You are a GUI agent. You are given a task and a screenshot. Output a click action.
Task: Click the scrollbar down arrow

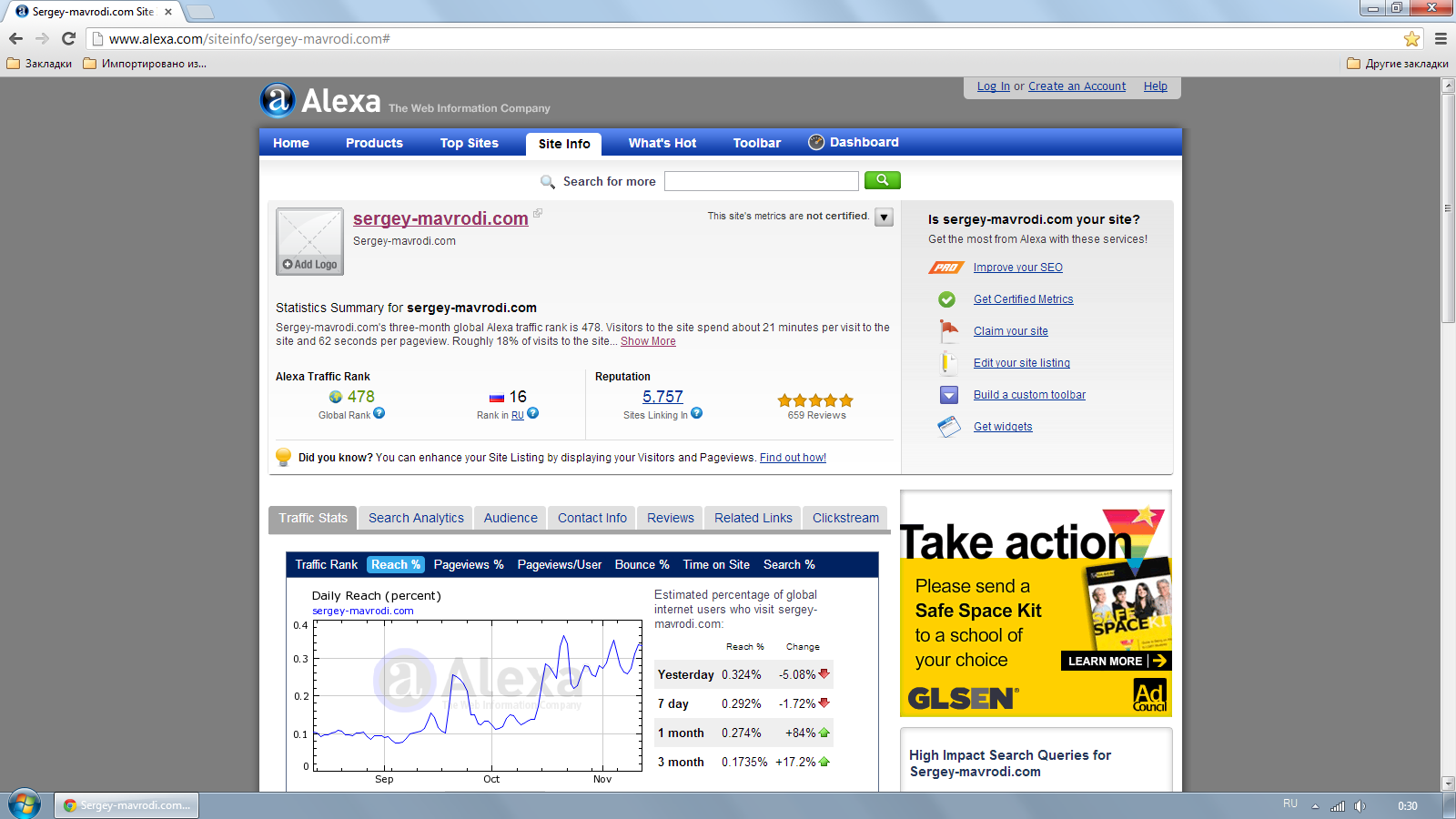pyautogui.click(x=1448, y=784)
